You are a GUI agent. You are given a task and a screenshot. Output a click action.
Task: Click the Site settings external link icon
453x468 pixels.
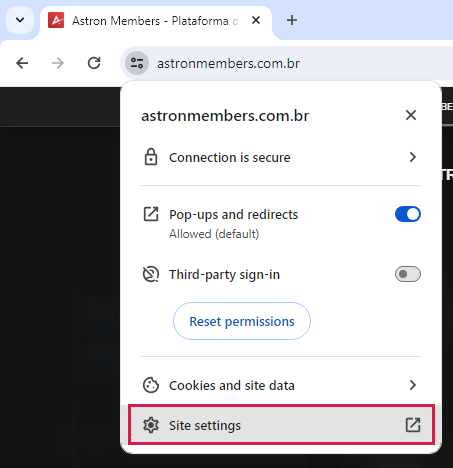pyautogui.click(x=413, y=425)
